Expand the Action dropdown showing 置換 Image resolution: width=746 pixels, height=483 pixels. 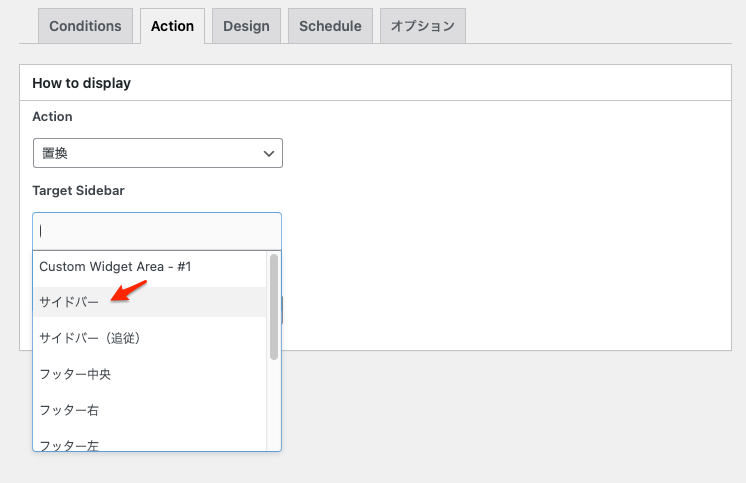pos(158,153)
